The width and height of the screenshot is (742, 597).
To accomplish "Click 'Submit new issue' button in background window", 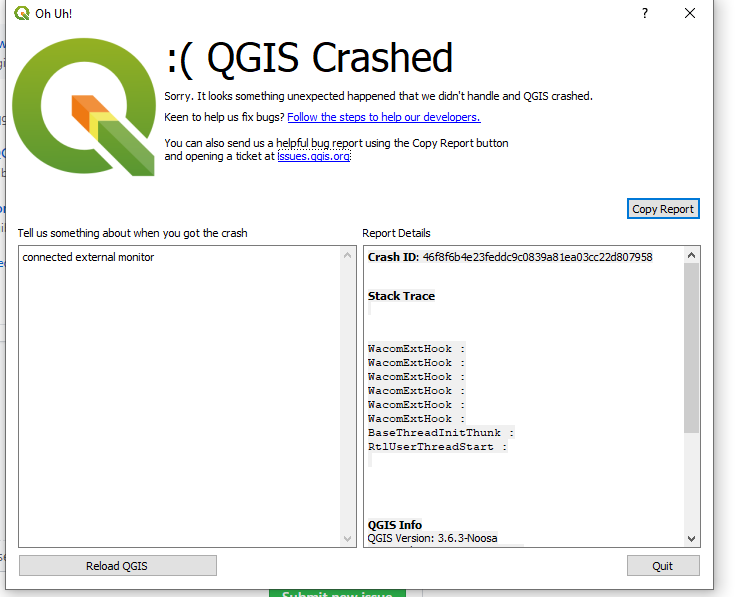I will 337,593.
